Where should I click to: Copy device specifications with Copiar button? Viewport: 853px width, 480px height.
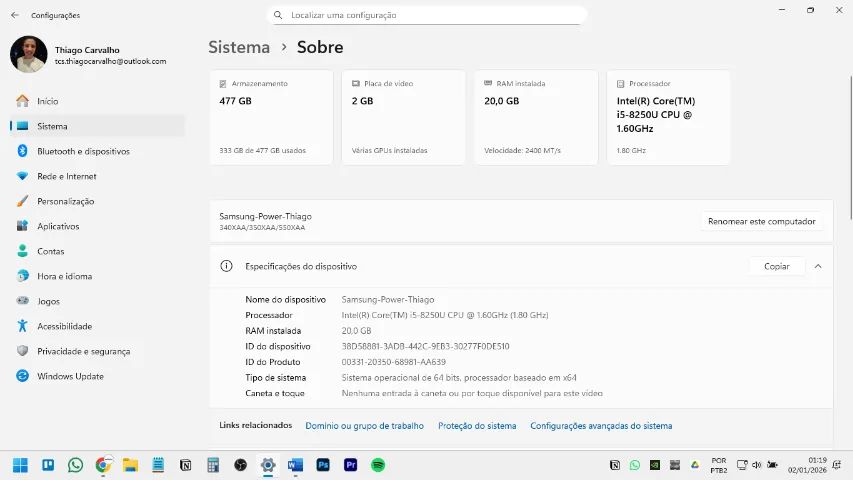pos(776,267)
